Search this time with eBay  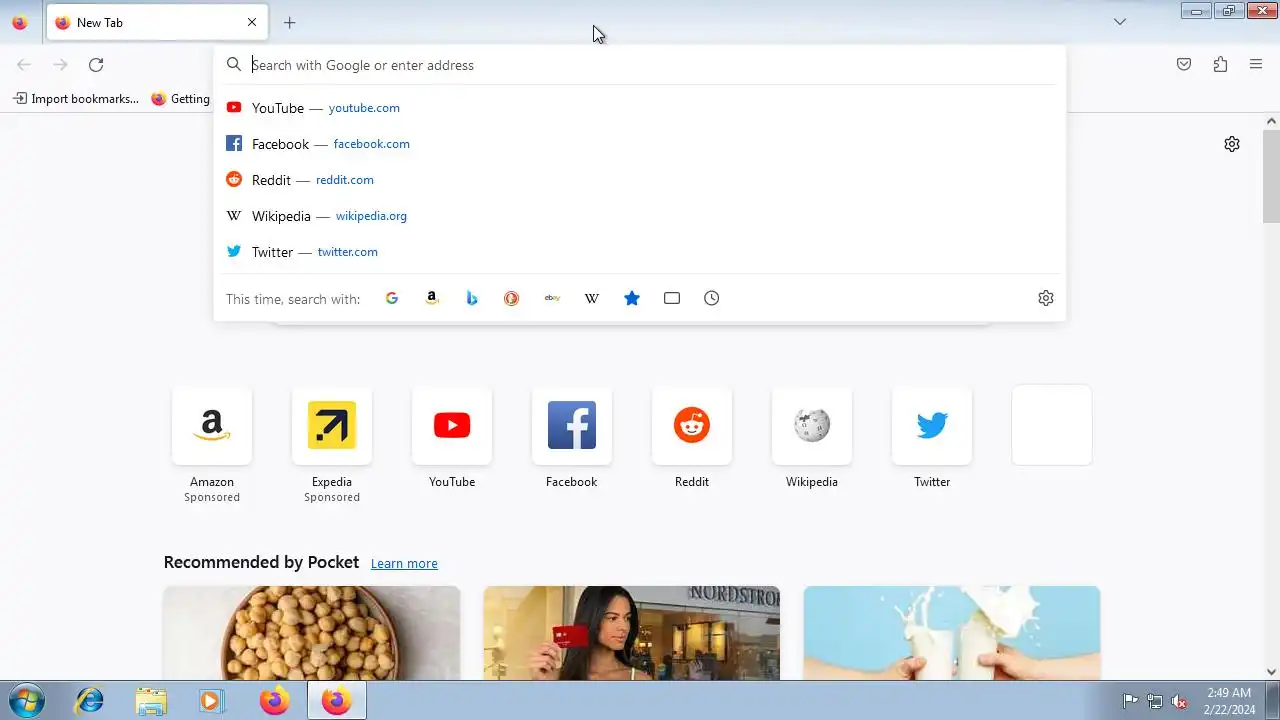click(x=552, y=298)
